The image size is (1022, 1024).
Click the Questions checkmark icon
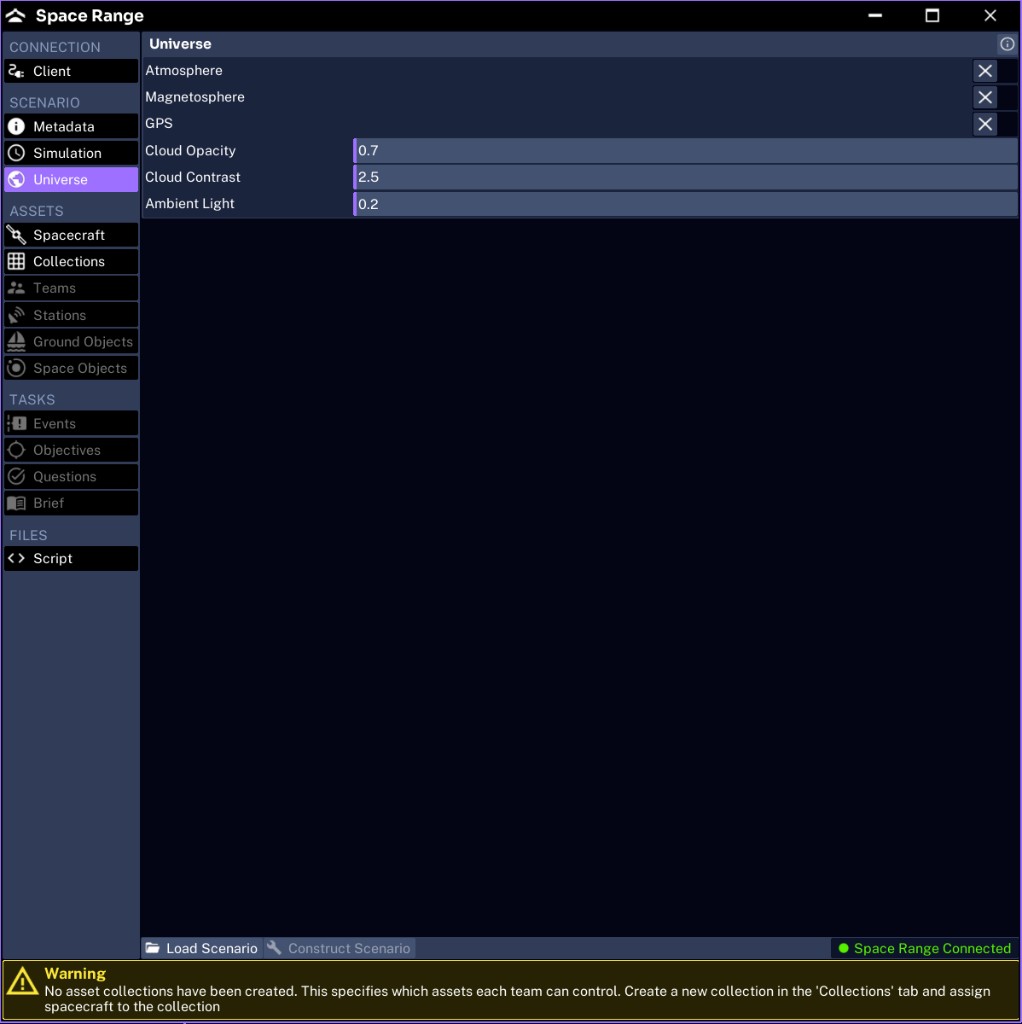[16, 477]
